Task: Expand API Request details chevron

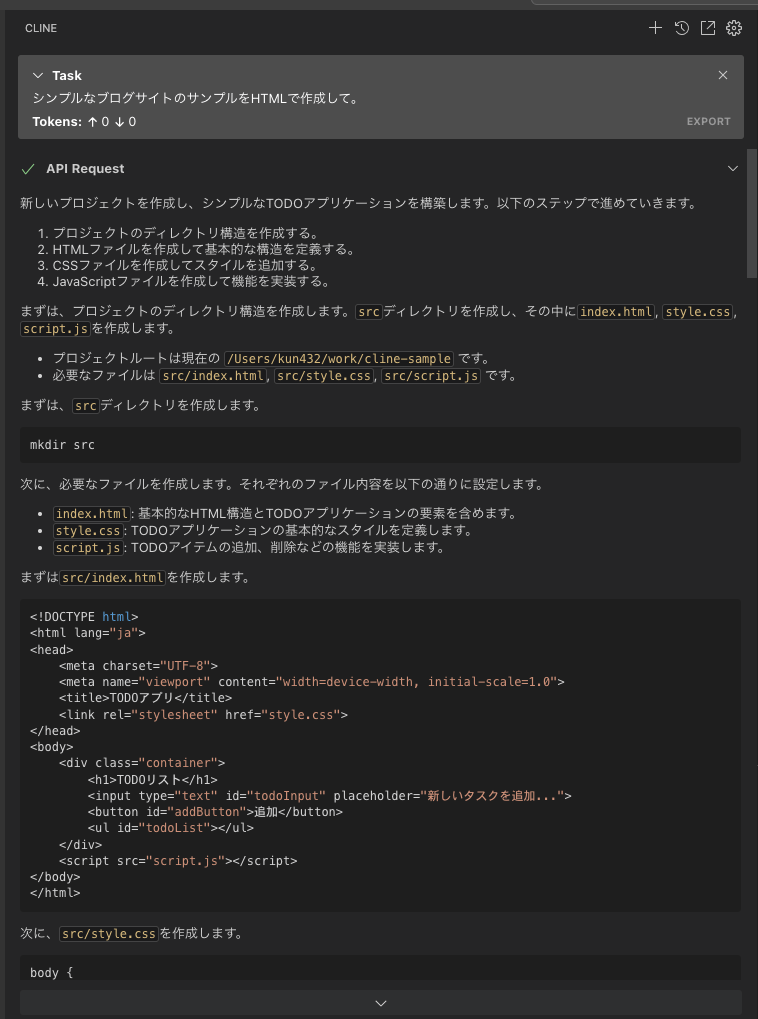Action: [x=733, y=168]
